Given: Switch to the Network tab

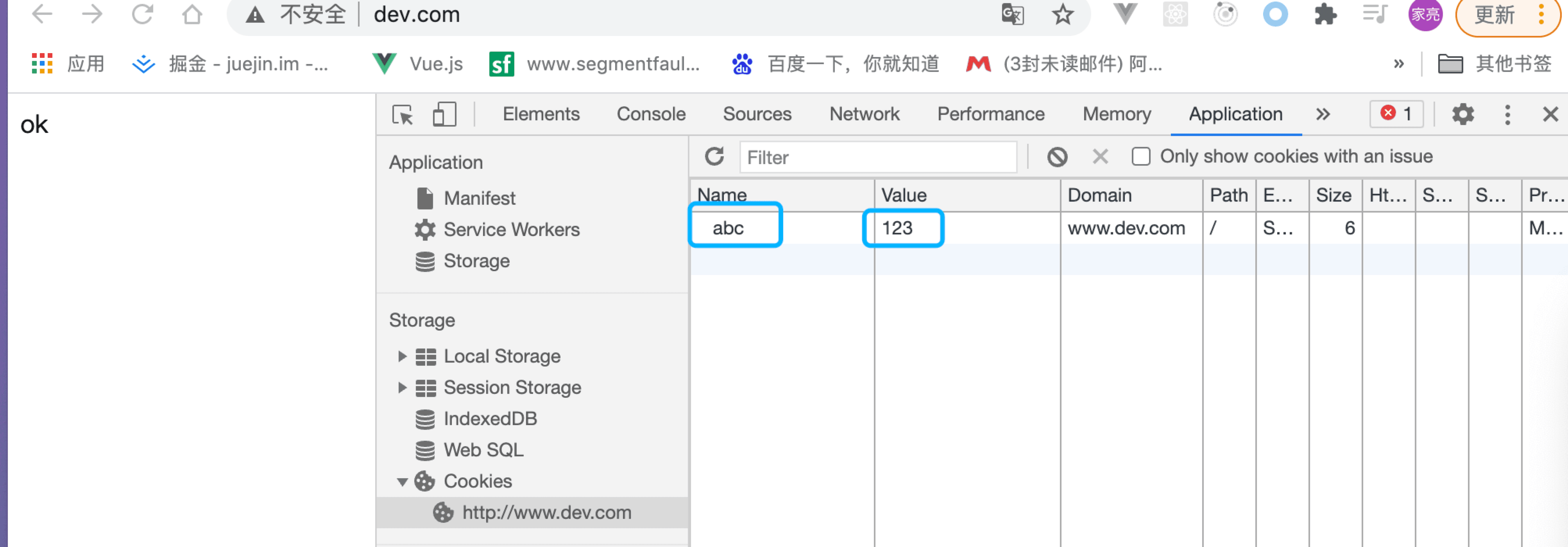Looking at the screenshot, I should point(864,114).
